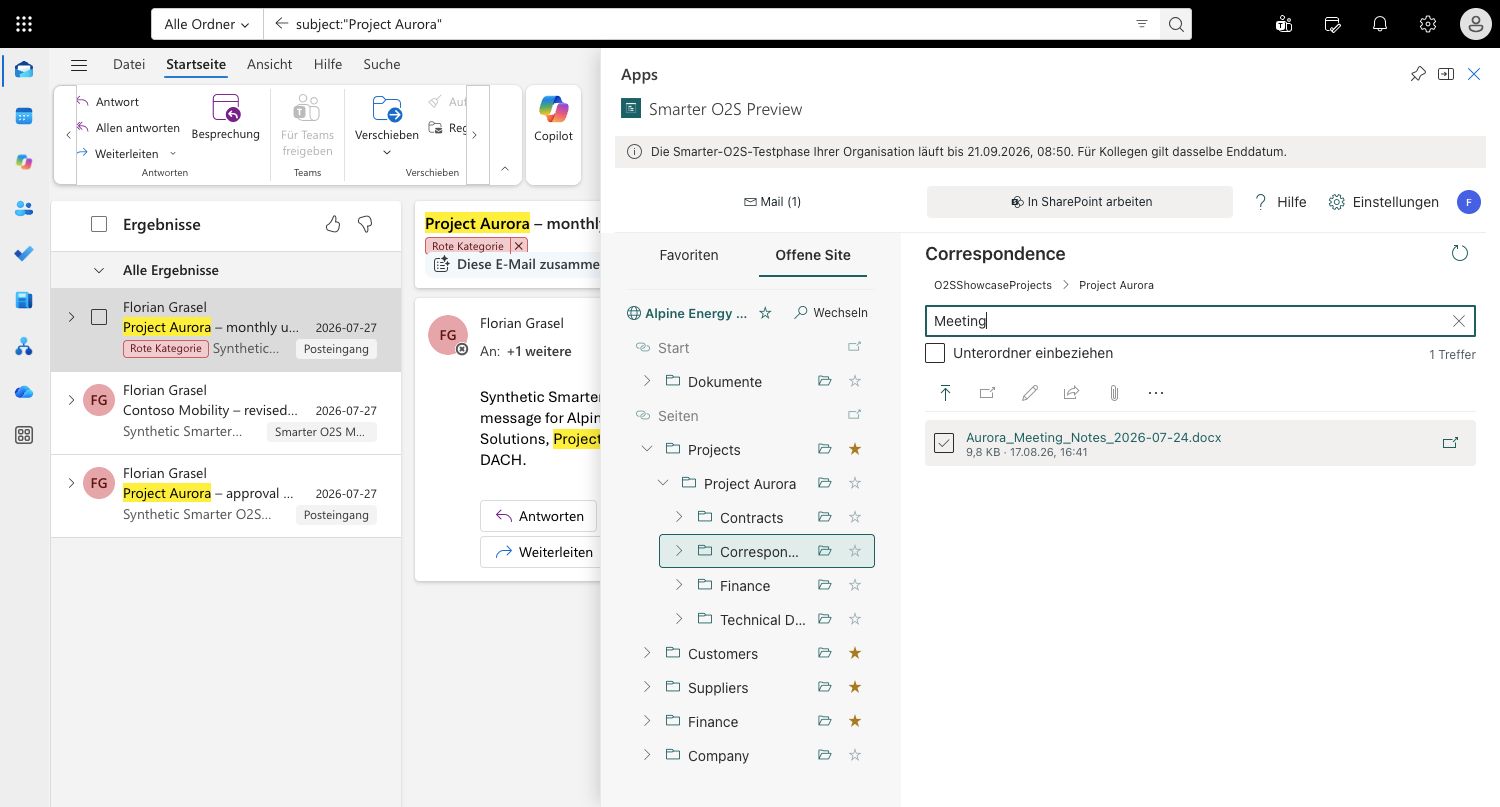This screenshot has height=807, width=1500.
Task: Collapse the Alle Ergebnisse group
Action: tap(99, 270)
